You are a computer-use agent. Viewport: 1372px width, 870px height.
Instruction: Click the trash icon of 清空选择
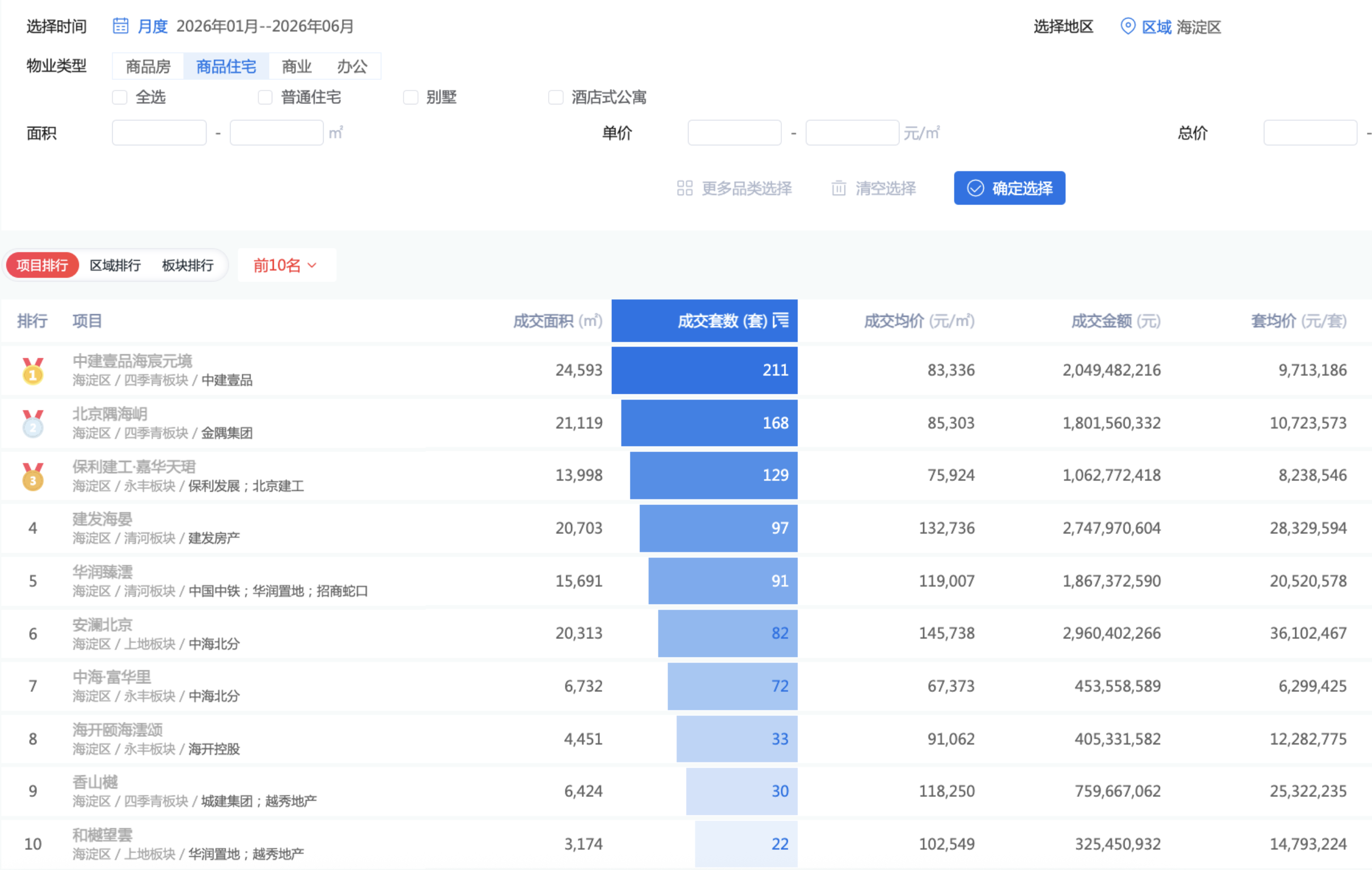(x=839, y=188)
